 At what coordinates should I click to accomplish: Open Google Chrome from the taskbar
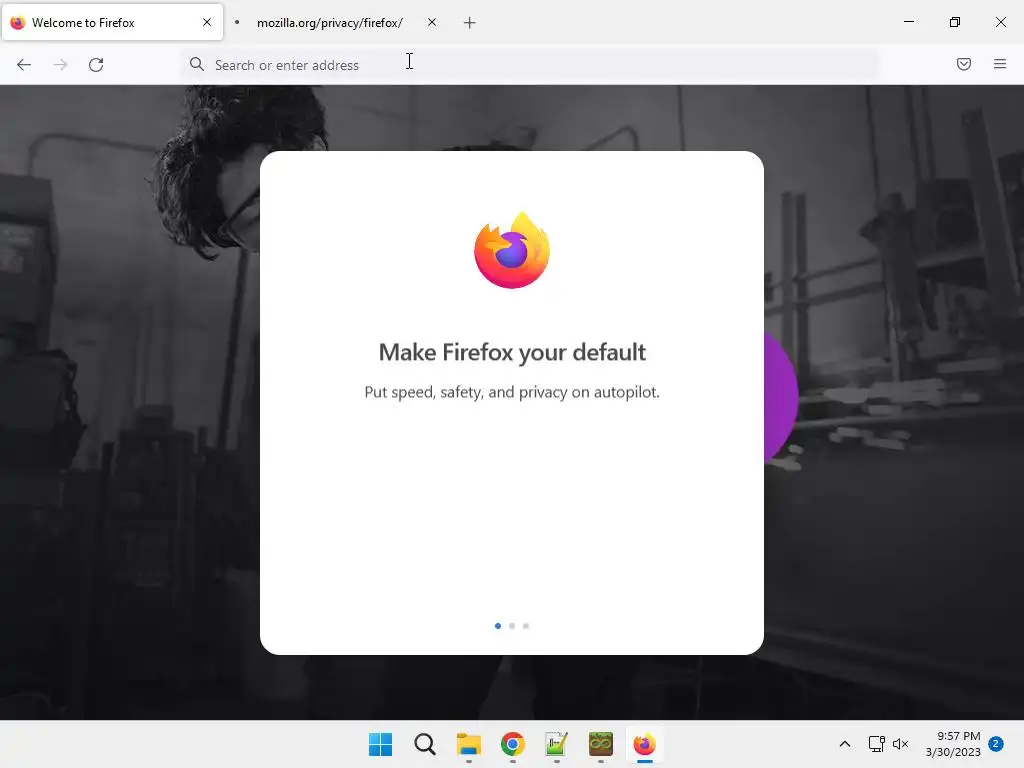tap(513, 744)
